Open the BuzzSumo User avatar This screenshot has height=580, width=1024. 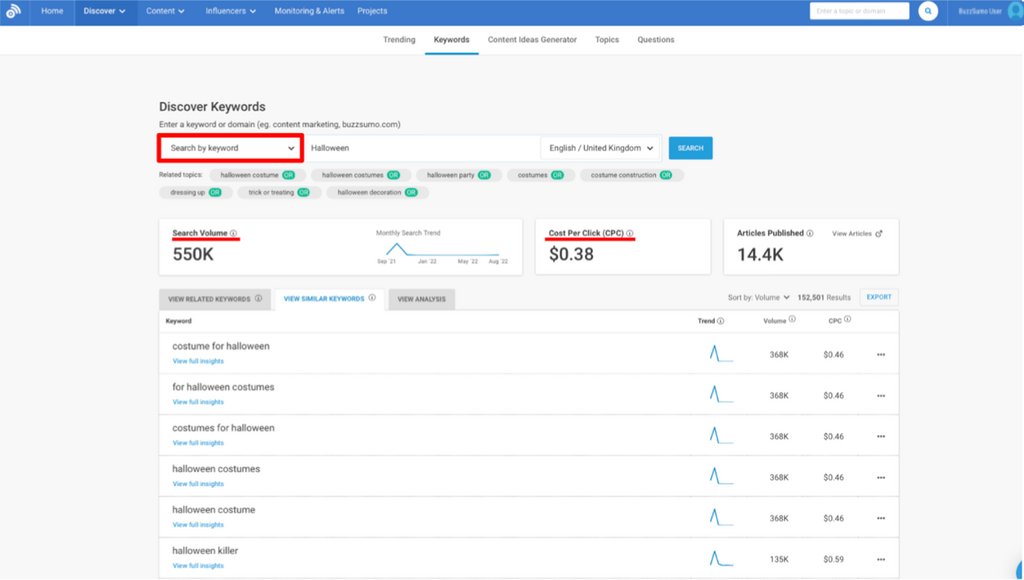1014,12
